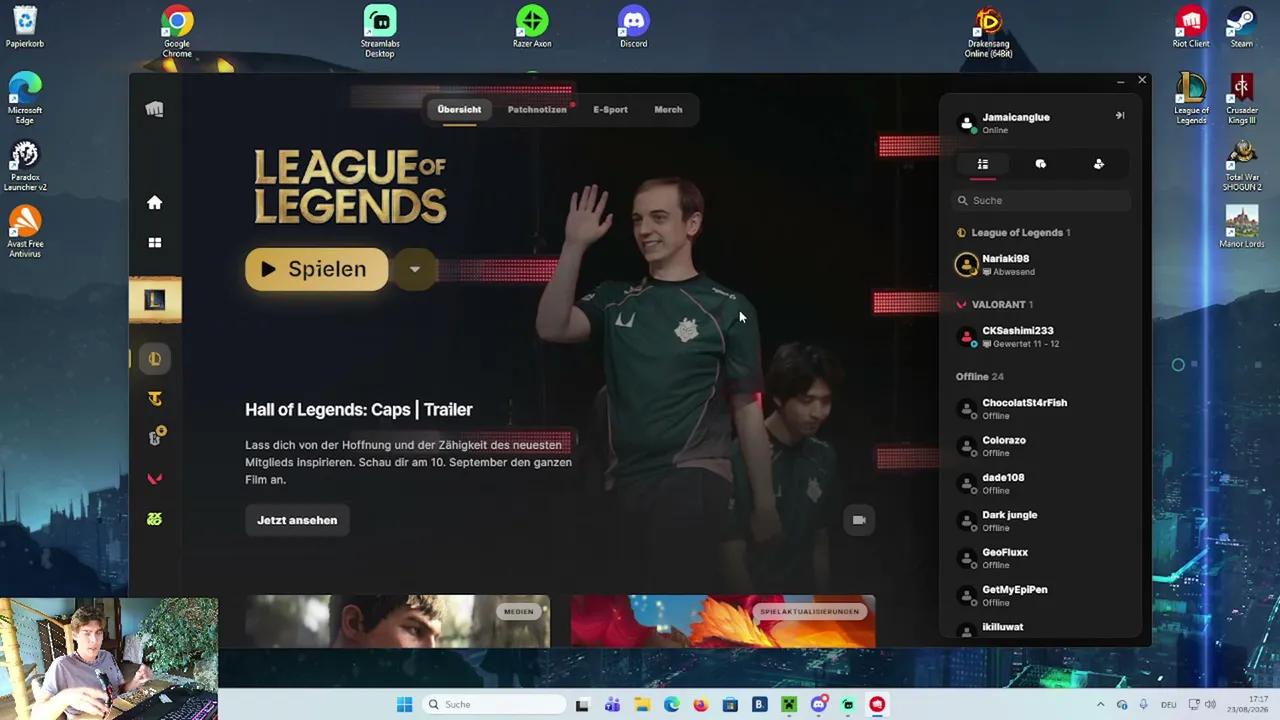The image size is (1280, 720).
Task: Open the Streamlabs Desktop shortcut
Action: tap(380, 31)
